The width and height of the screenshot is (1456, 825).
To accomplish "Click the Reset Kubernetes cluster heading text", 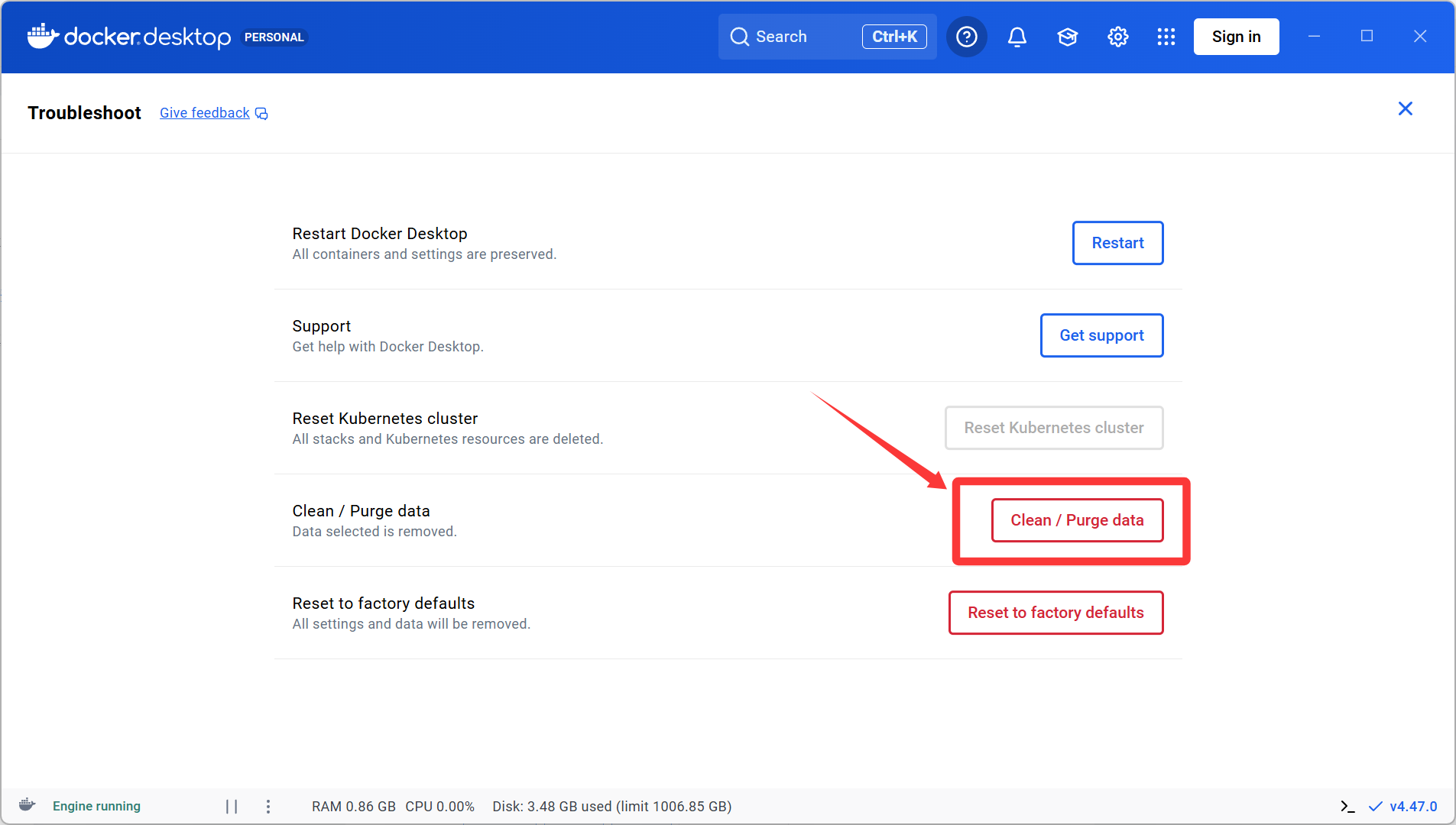I will [385, 419].
